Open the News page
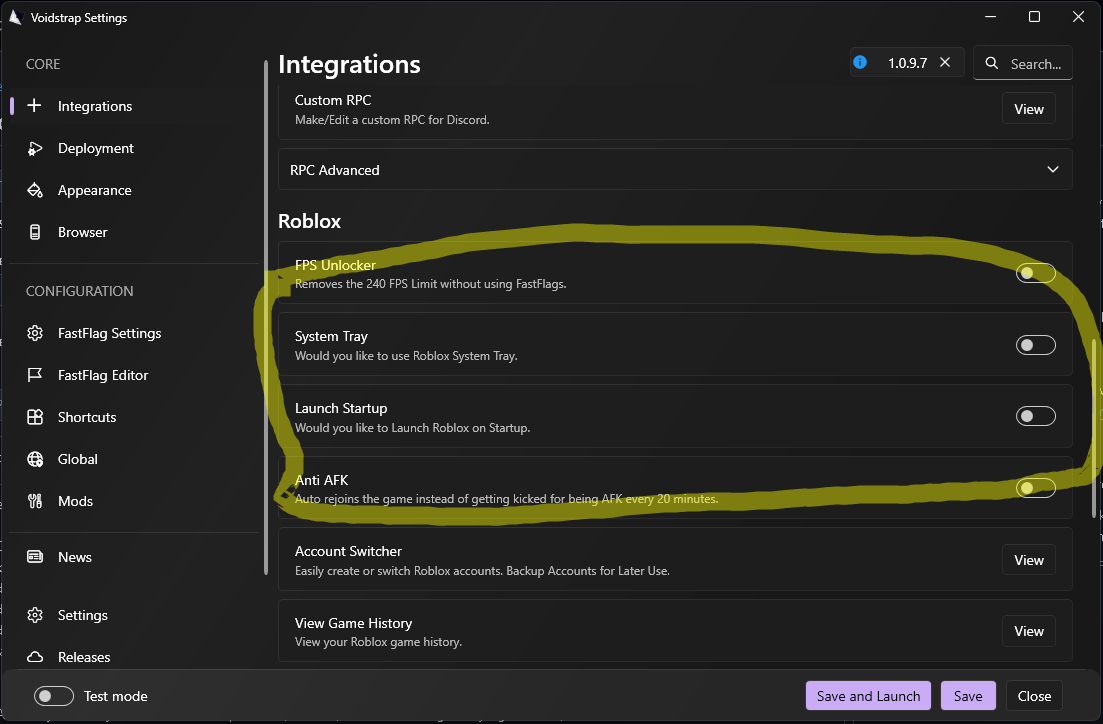 [134, 557]
